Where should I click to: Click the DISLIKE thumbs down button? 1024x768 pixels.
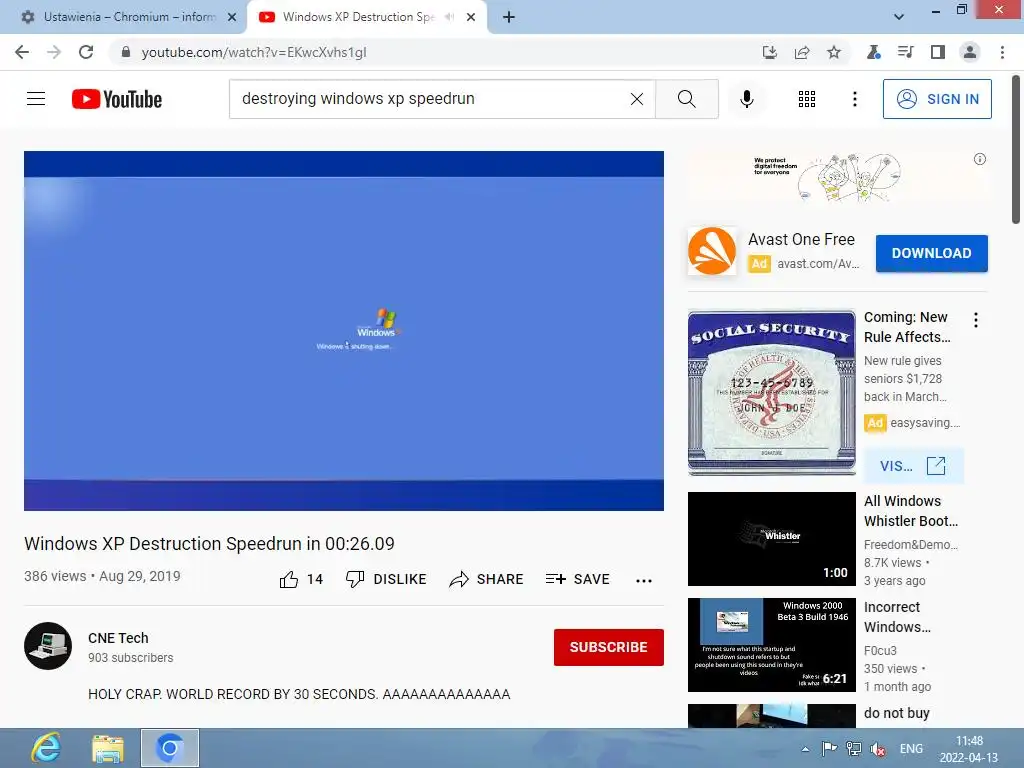click(x=386, y=579)
